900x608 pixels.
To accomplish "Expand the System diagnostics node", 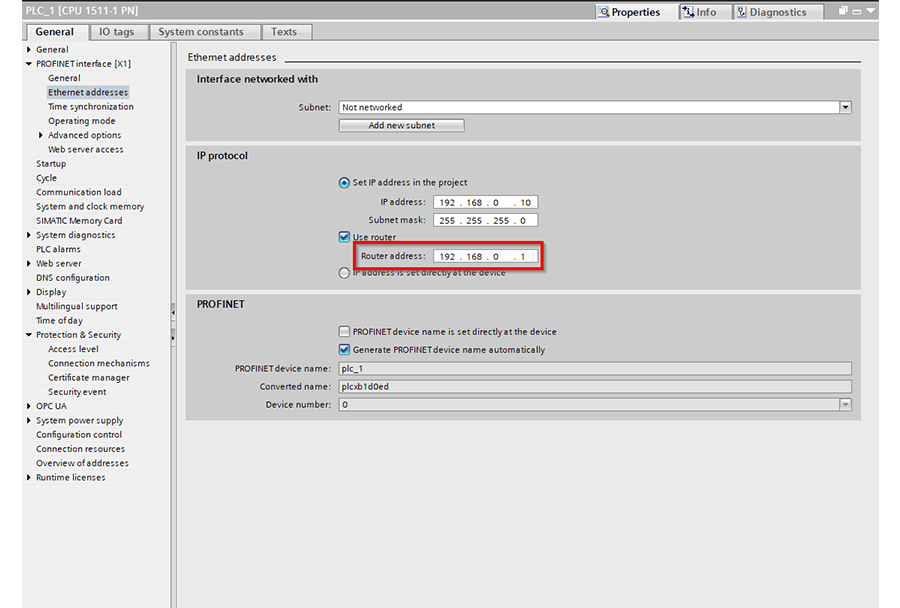I will [29, 235].
